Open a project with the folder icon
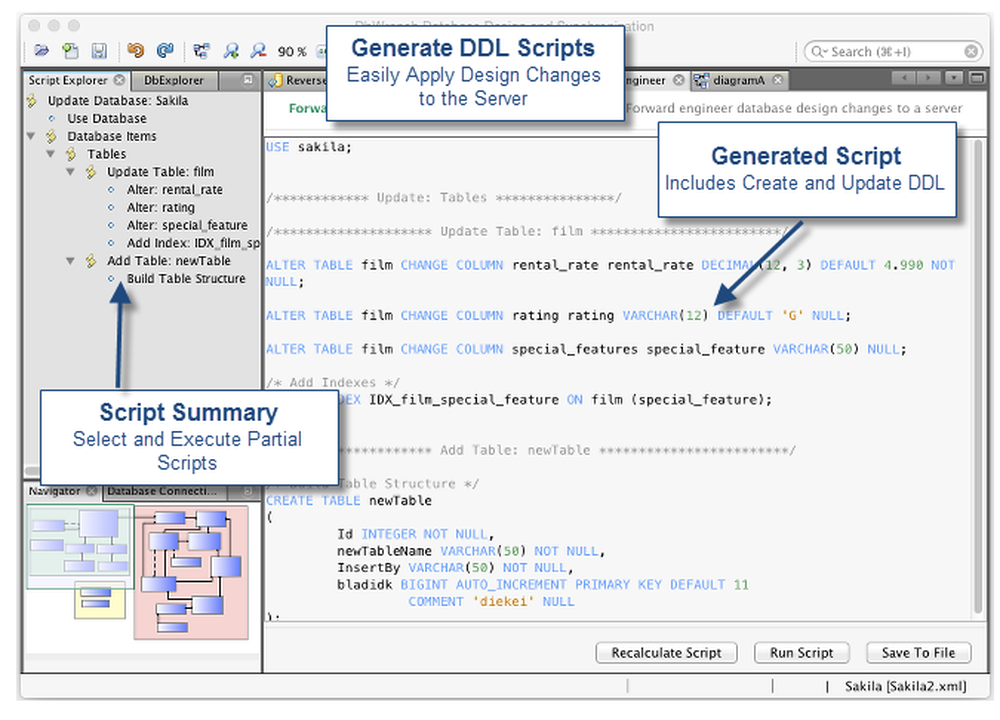This screenshot has height=720, width=1000. tap(41, 50)
